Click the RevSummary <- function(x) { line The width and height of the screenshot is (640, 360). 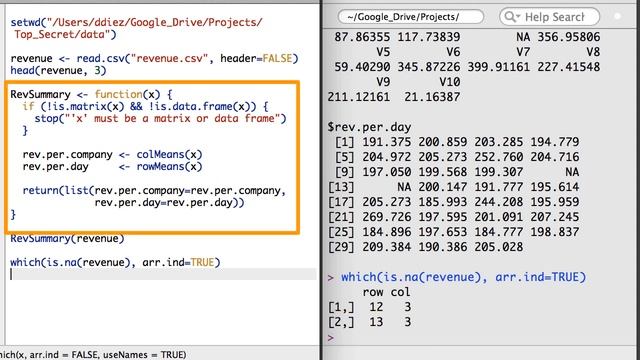click(x=91, y=94)
